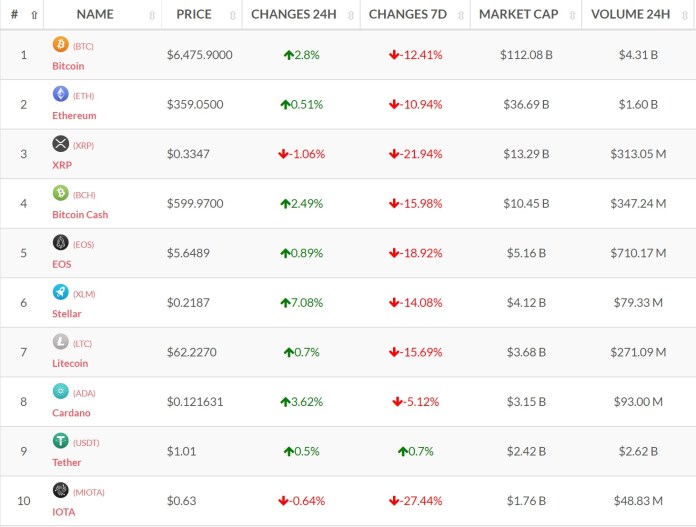The width and height of the screenshot is (696, 527).
Task: Open the Tether name link
Action: tap(67, 462)
